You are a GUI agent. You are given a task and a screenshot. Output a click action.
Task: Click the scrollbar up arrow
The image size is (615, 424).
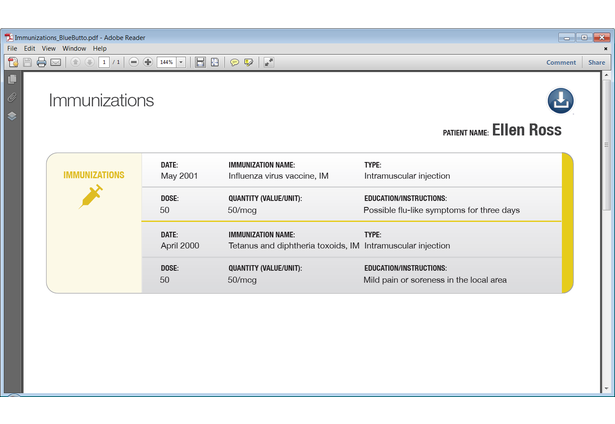606,75
